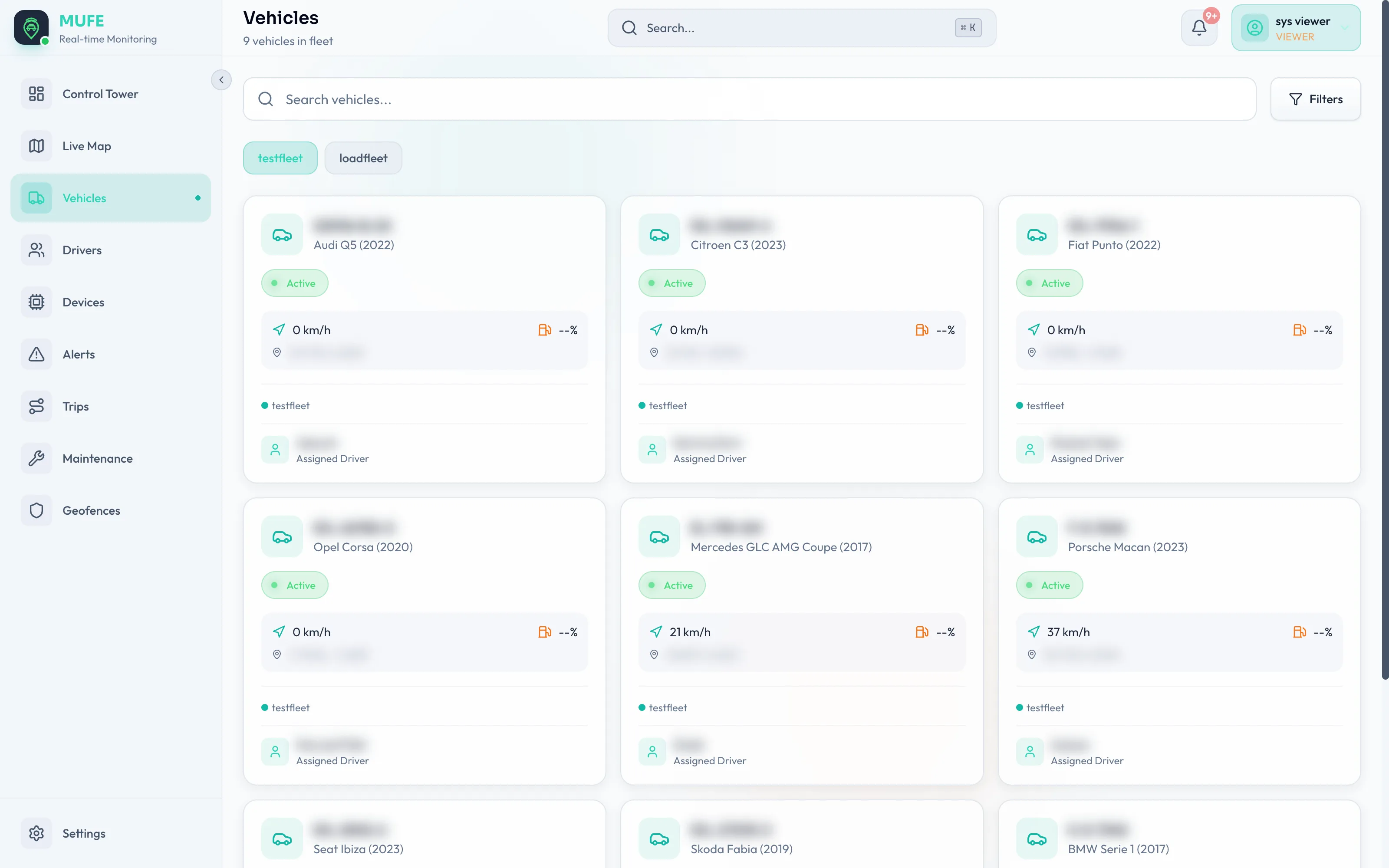Click the Skoda Fabia (2019) title
This screenshot has width=1389, height=868.
click(x=741, y=849)
